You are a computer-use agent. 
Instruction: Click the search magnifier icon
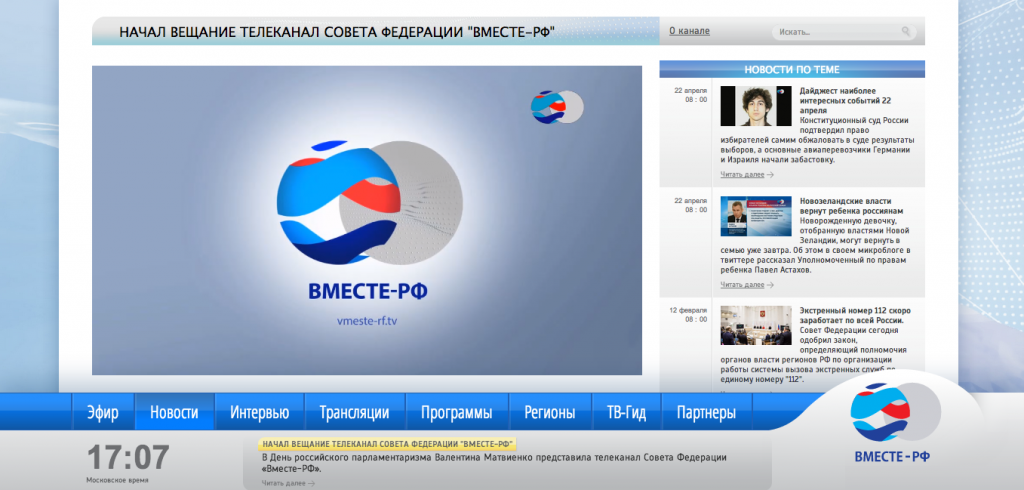(x=906, y=31)
